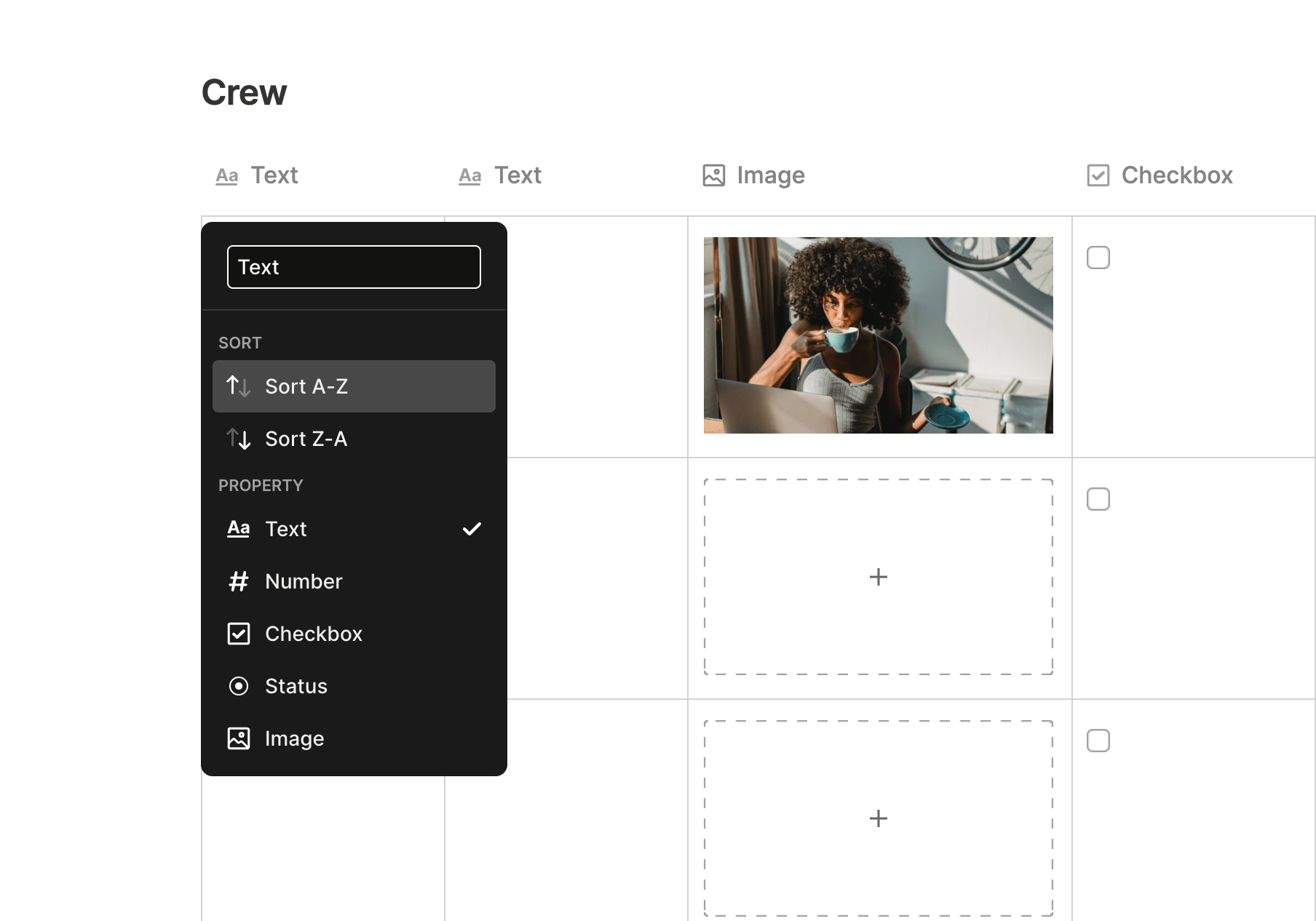Click the checkbox icon in property list

point(238,634)
